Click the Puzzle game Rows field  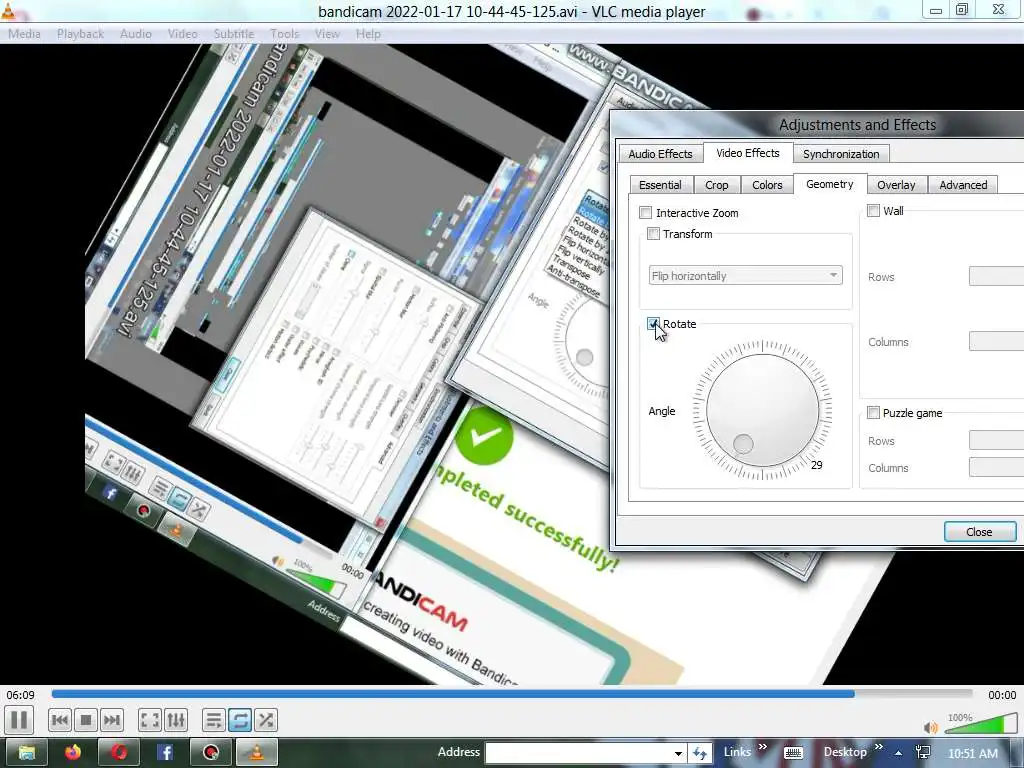[996, 440]
